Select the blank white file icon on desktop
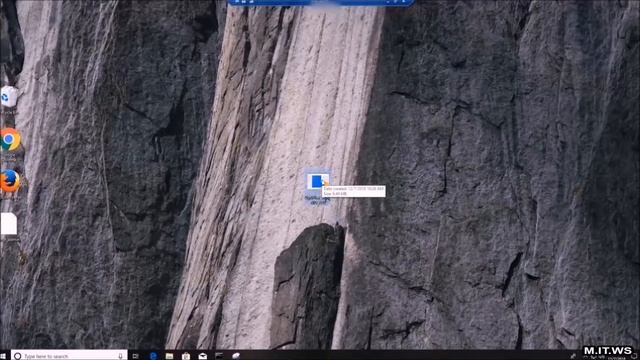The image size is (640, 360). 9,223
